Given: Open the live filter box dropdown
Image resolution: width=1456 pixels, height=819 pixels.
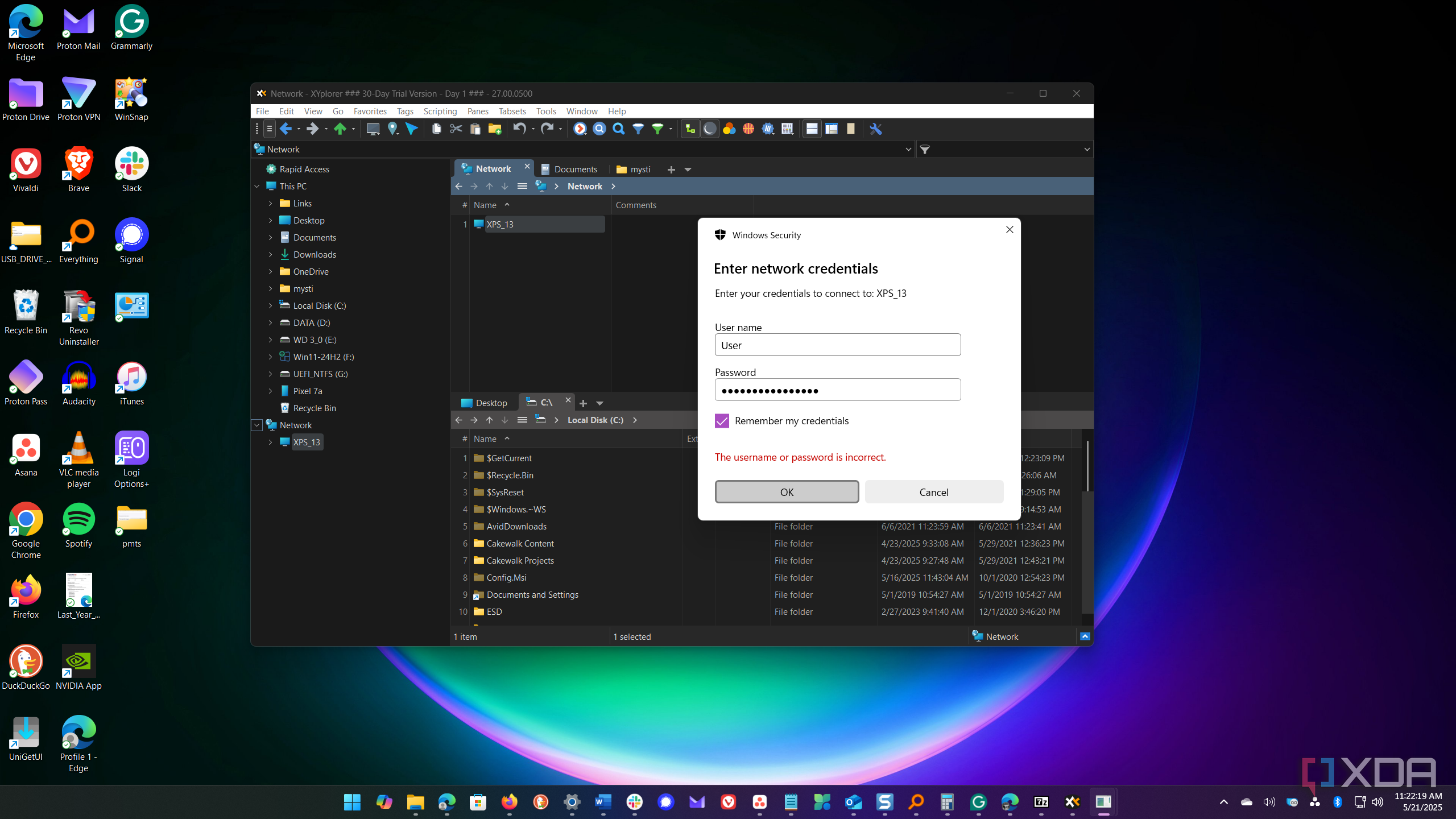Looking at the screenshot, I should coord(1087,150).
